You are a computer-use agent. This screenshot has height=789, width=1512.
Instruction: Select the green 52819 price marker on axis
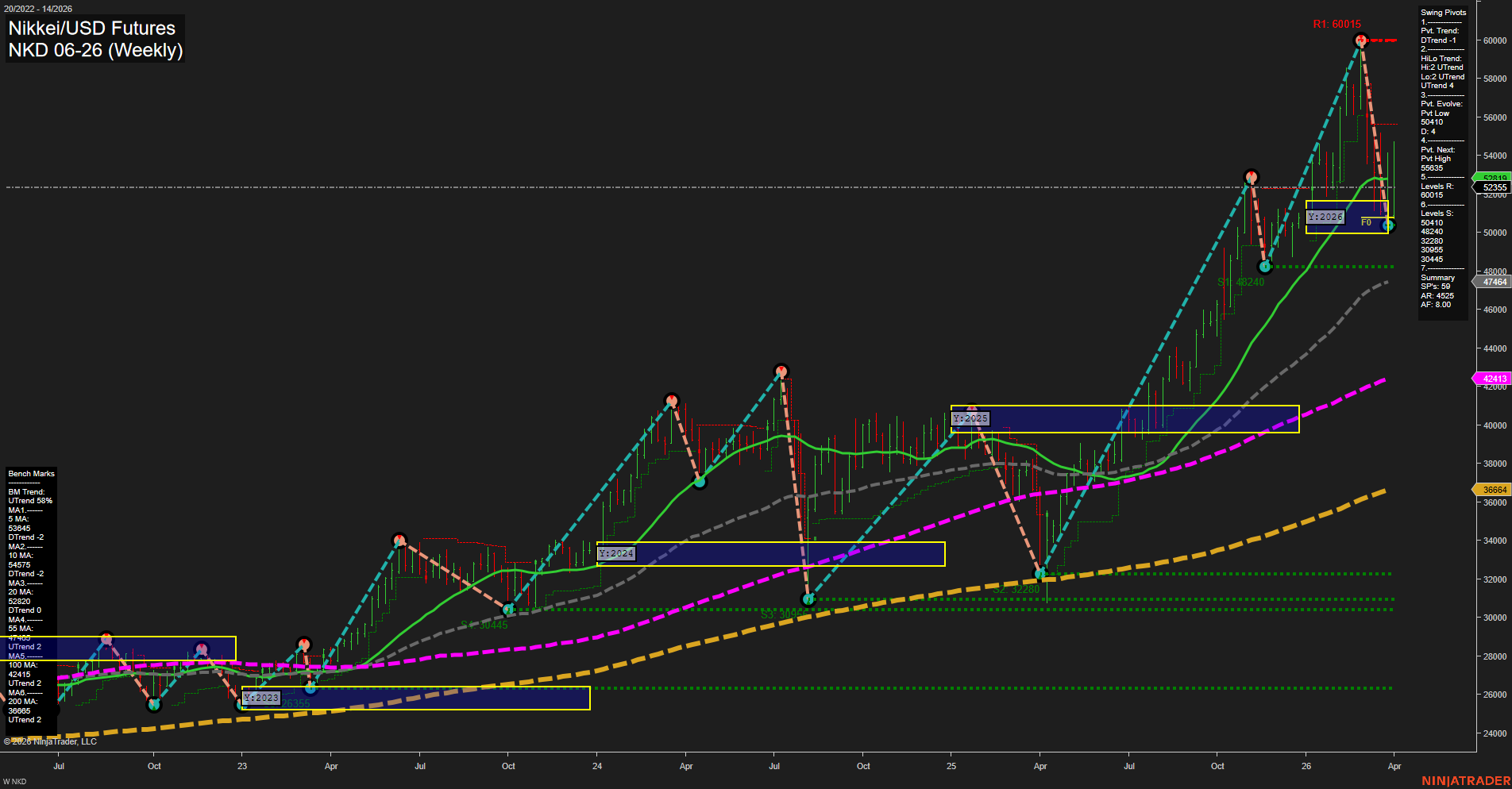[x=1495, y=178]
